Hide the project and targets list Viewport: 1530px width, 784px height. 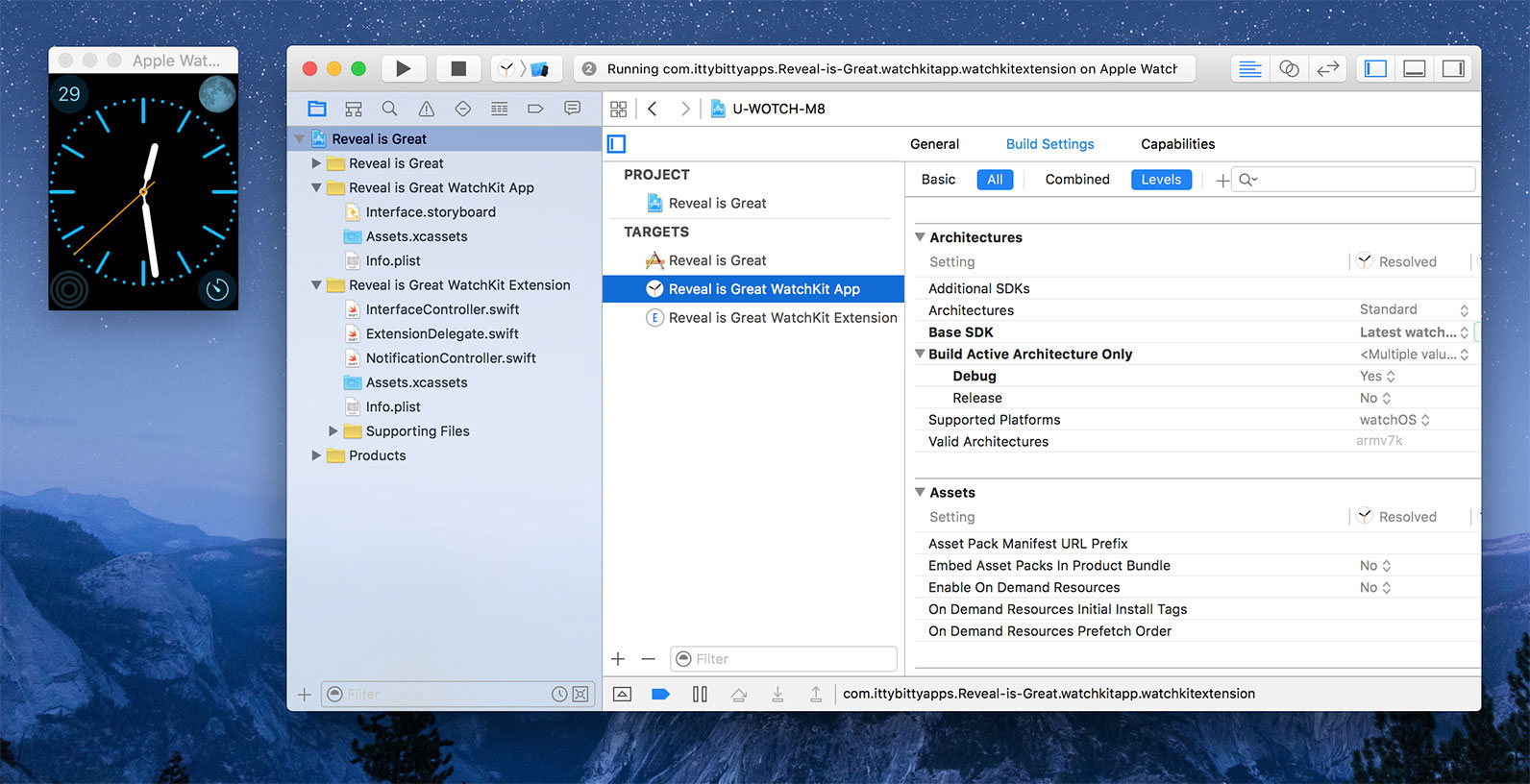point(617,144)
